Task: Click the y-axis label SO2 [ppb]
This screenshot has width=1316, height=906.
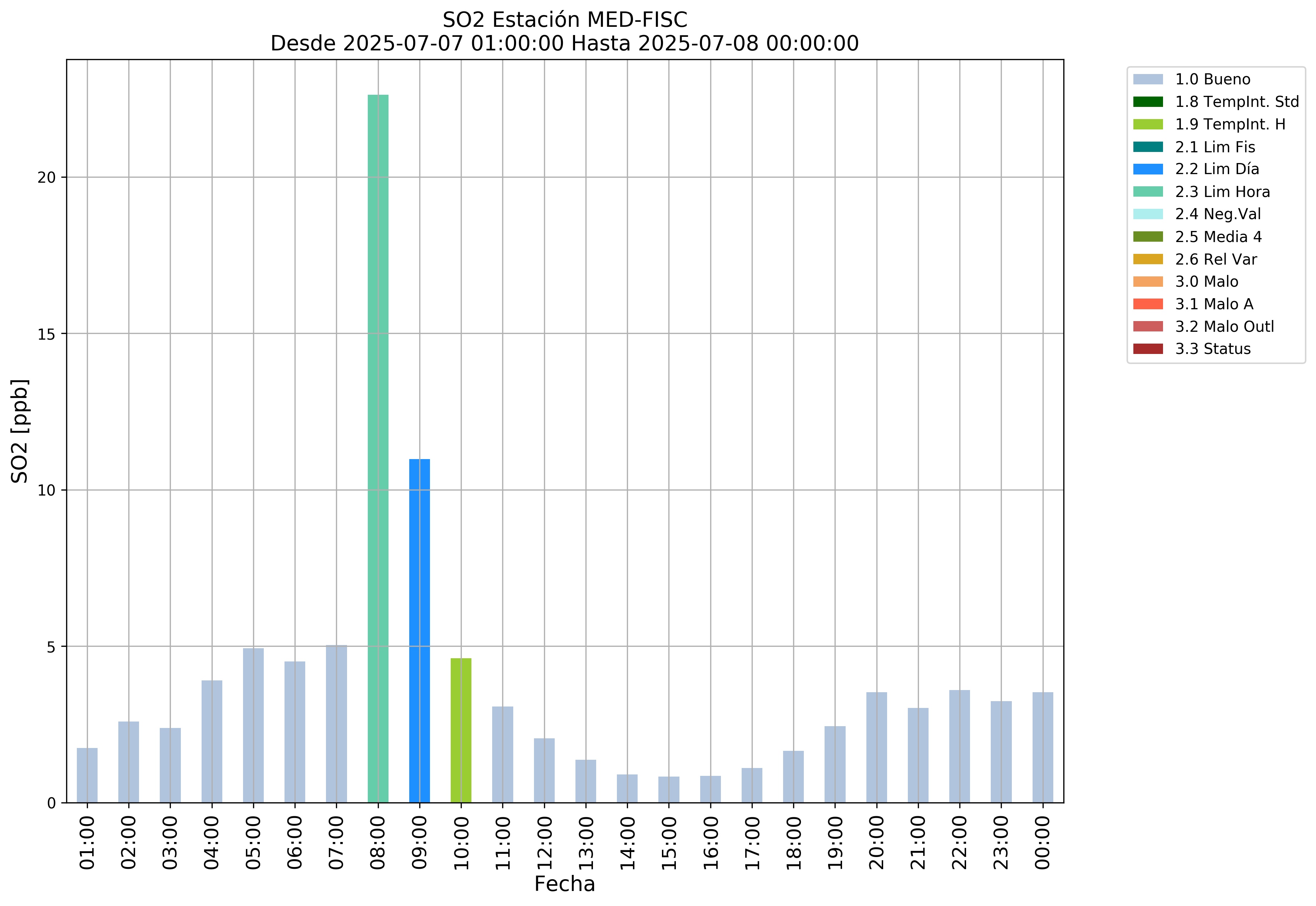Action: (20, 431)
